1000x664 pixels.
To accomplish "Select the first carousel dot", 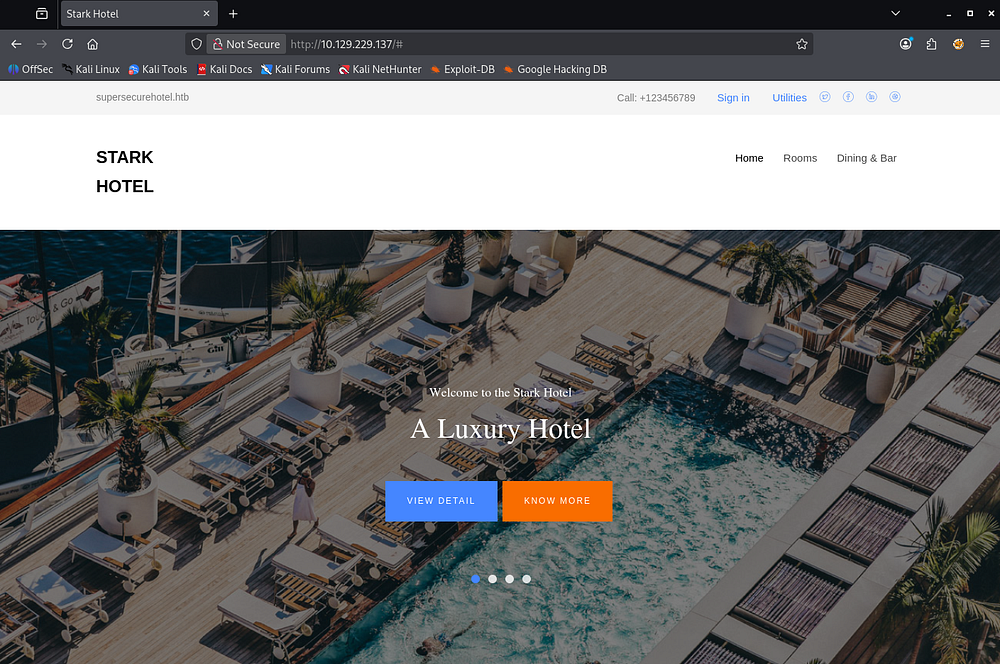I will pyautogui.click(x=476, y=579).
